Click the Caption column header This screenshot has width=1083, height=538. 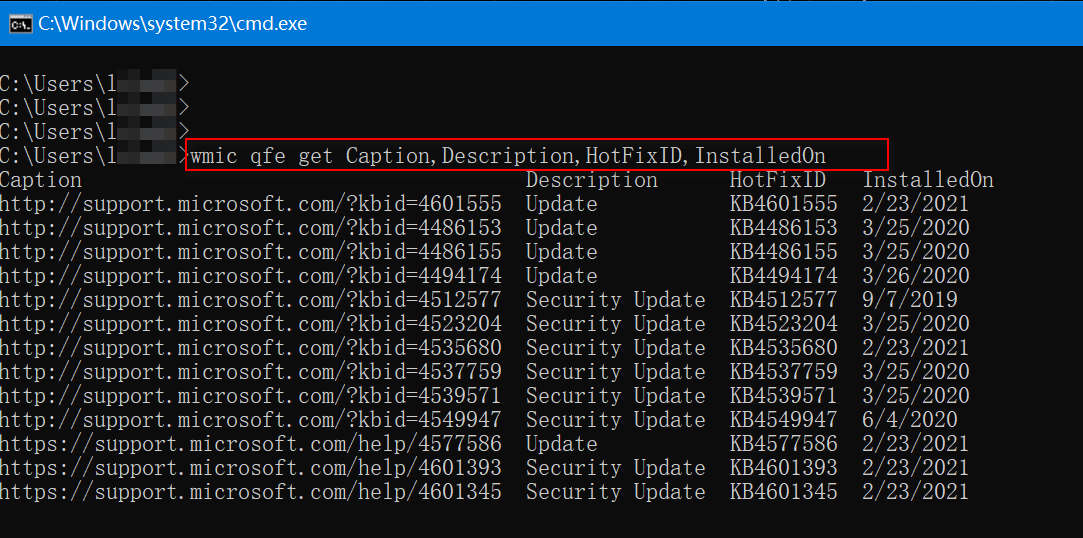[41, 180]
